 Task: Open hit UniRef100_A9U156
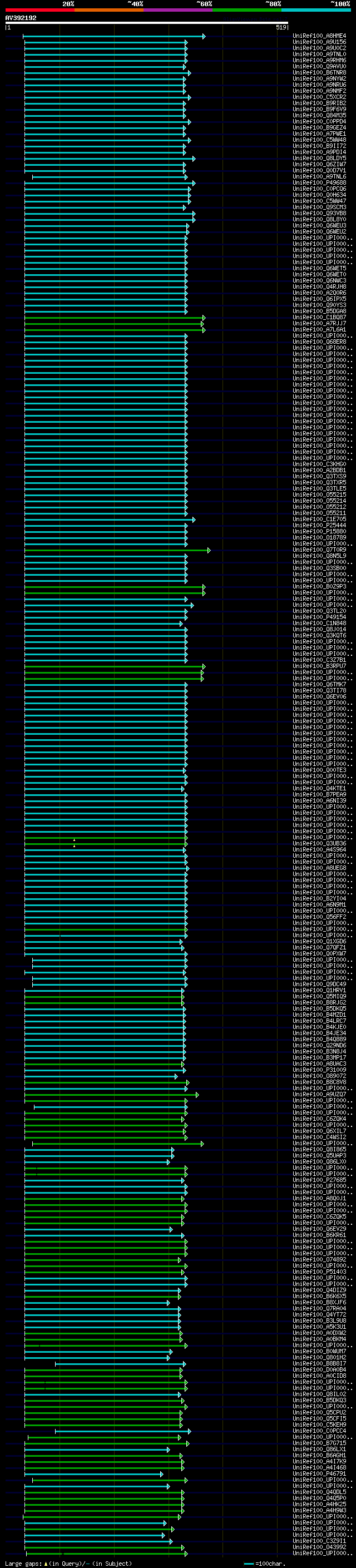[x=319, y=42]
